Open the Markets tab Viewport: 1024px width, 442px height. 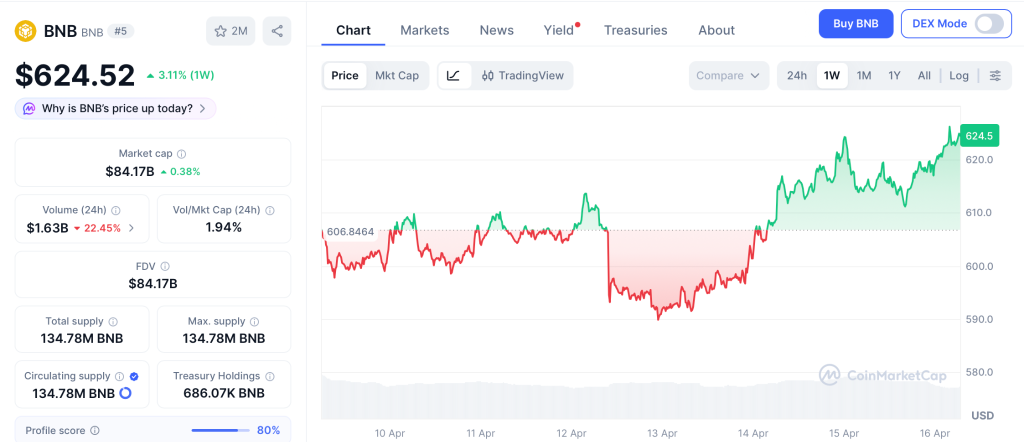click(425, 30)
